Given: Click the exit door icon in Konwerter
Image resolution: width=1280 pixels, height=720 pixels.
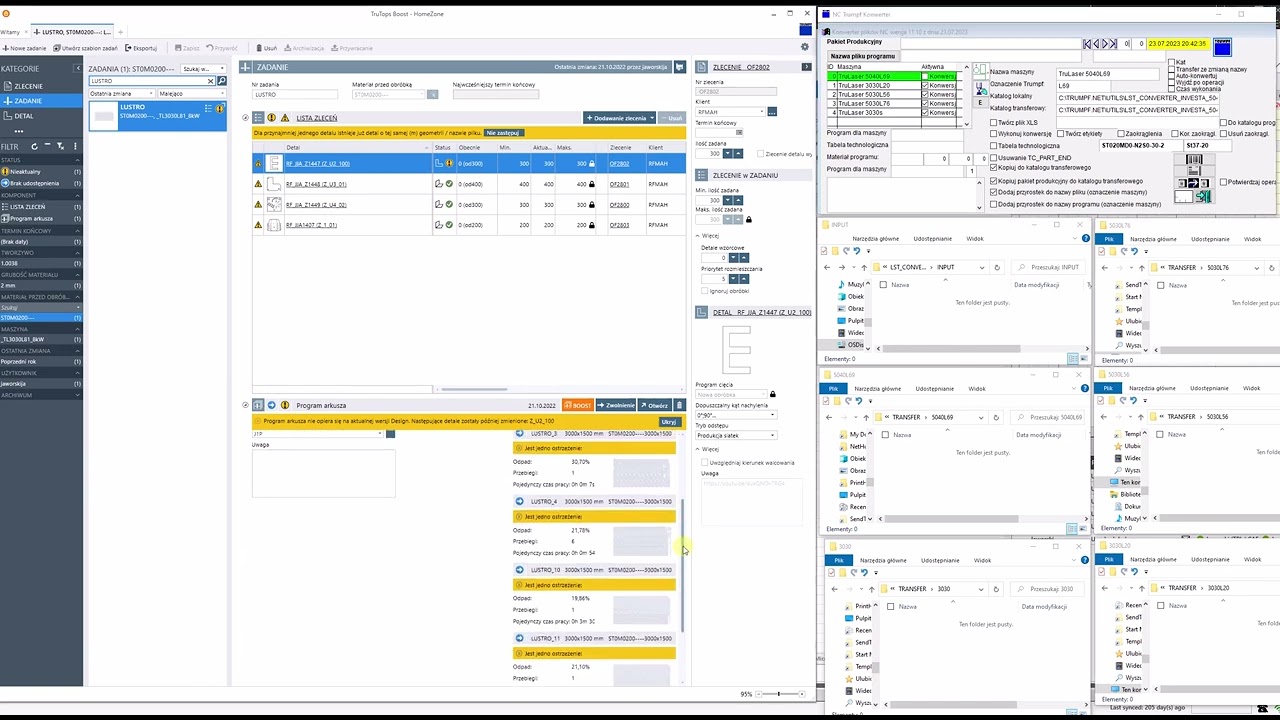Looking at the screenshot, I should click(1203, 197).
